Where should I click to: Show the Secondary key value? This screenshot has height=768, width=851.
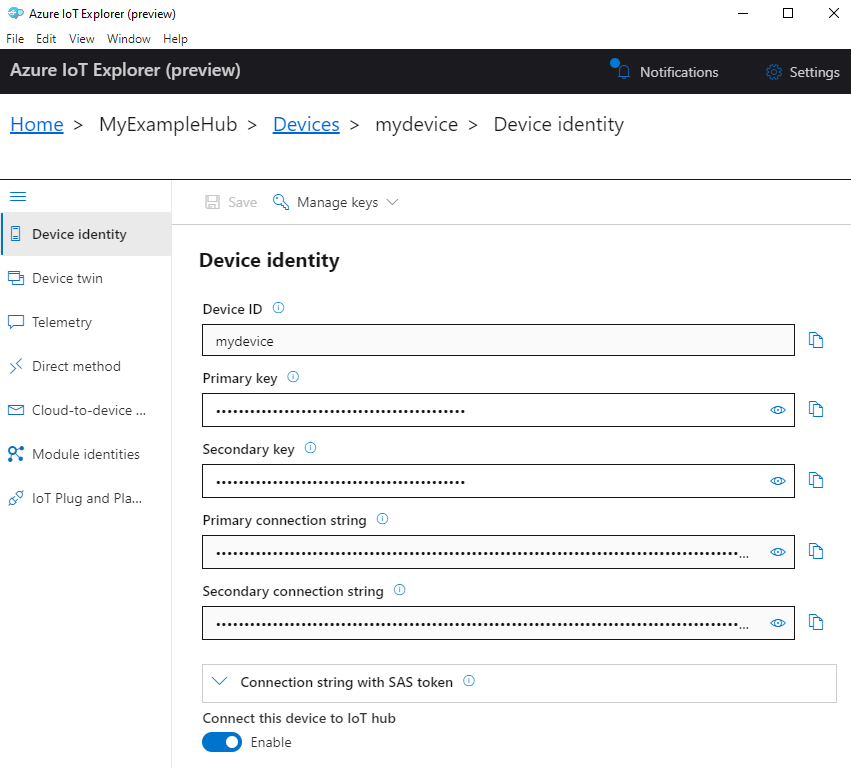(778, 481)
